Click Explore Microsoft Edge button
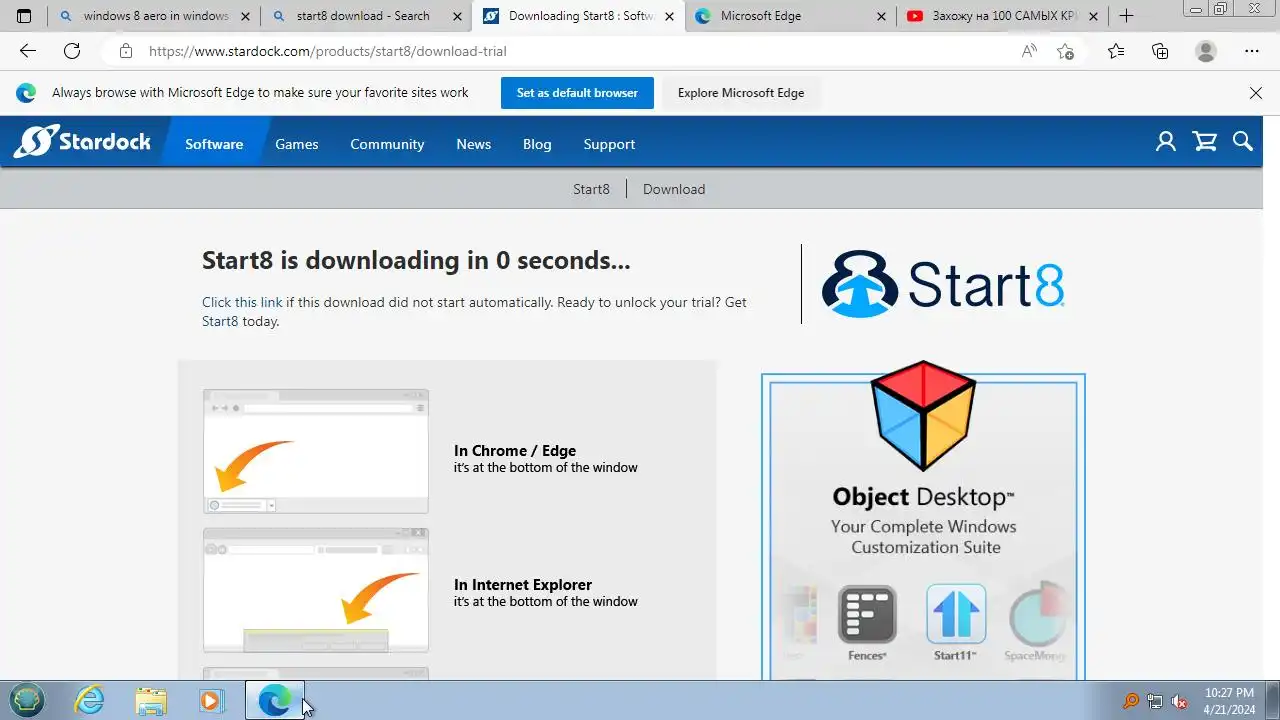The image size is (1280, 720). [x=741, y=93]
